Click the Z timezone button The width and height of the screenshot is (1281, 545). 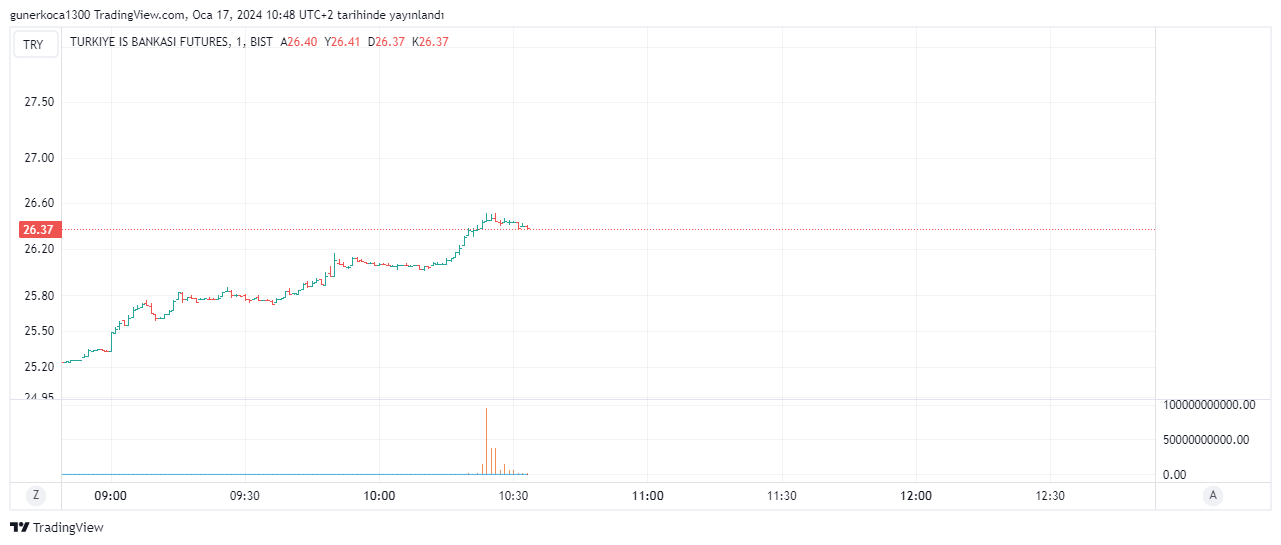click(36, 495)
